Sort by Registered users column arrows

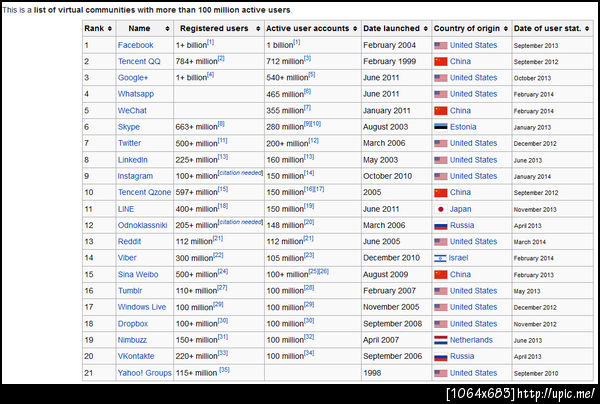click(x=258, y=29)
